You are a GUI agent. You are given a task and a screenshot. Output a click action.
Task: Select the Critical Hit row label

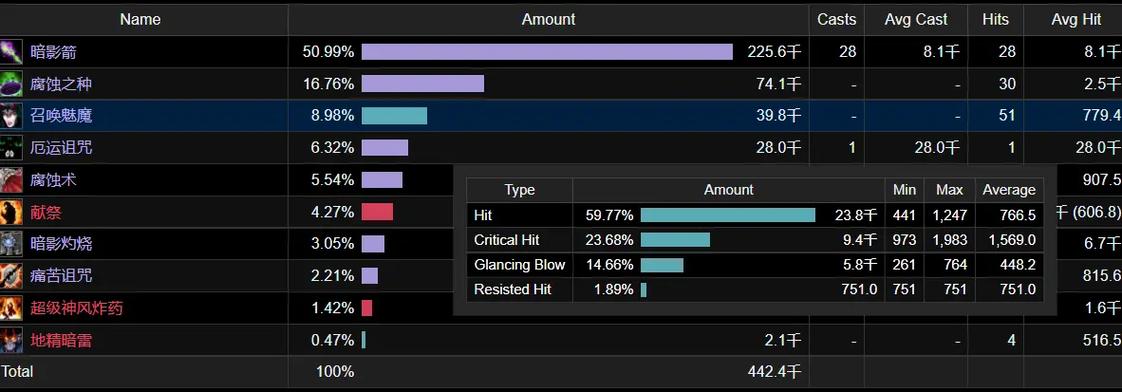point(507,240)
